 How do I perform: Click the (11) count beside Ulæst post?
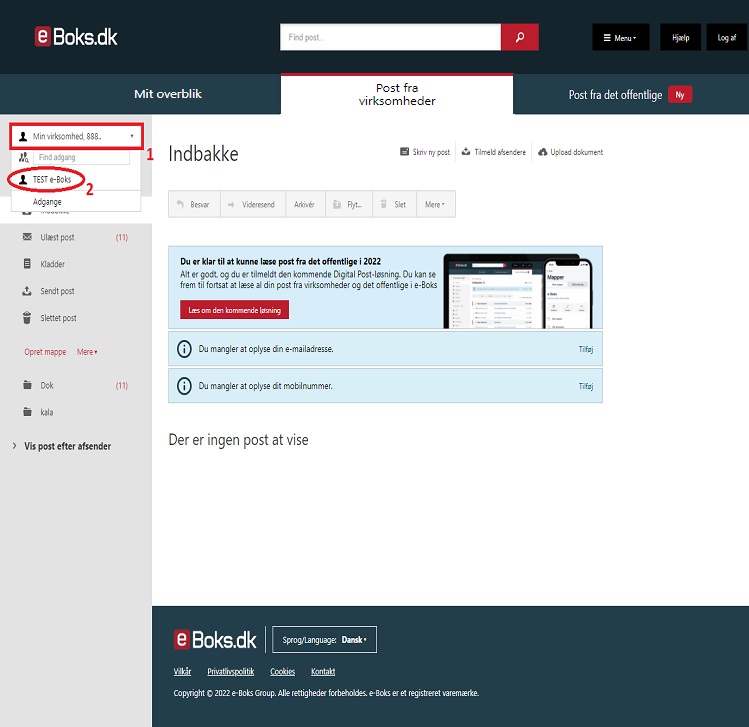122,237
